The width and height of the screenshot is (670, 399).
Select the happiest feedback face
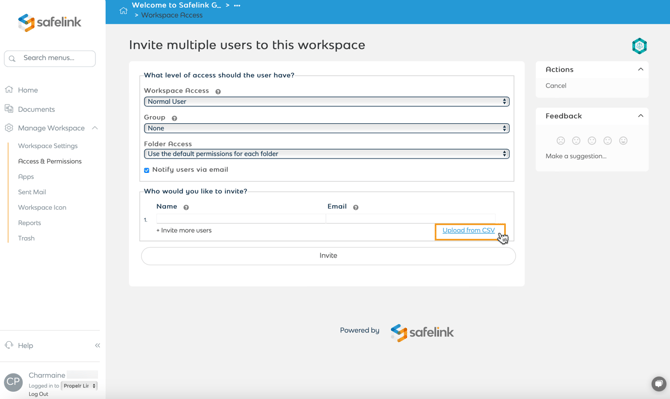(x=623, y=141)
